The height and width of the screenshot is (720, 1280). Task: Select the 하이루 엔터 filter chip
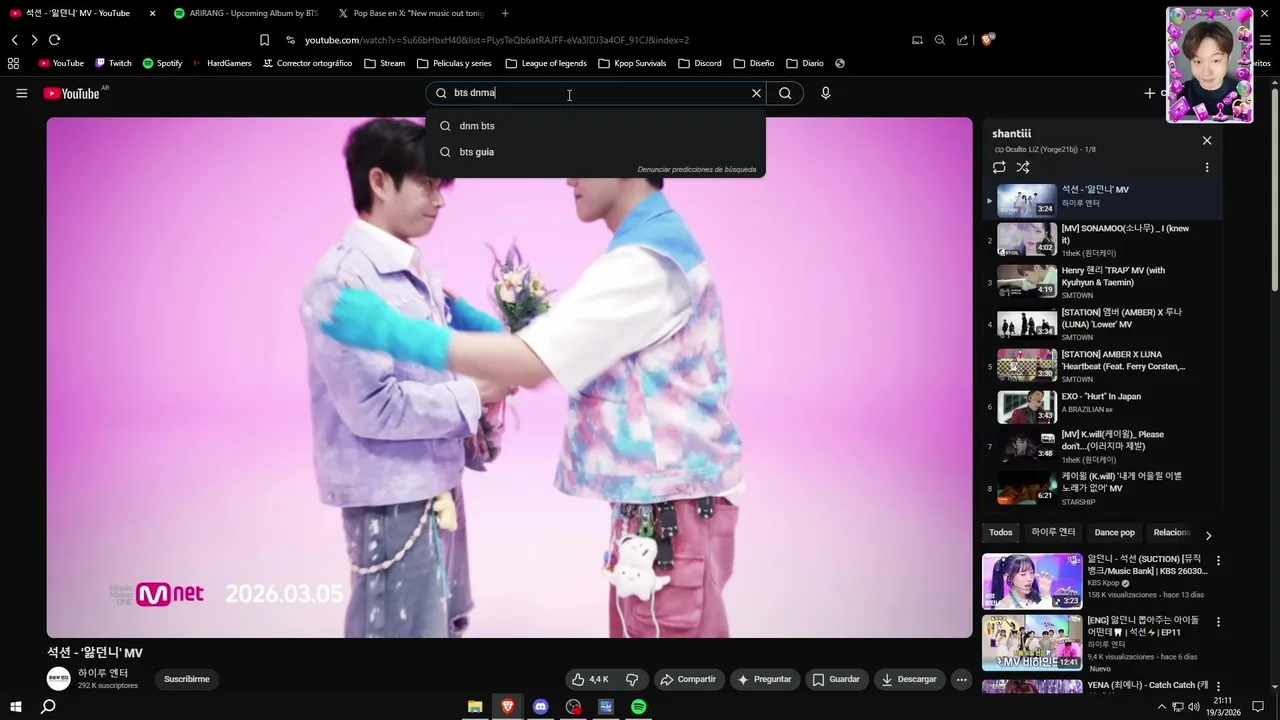coord(1053,533)
